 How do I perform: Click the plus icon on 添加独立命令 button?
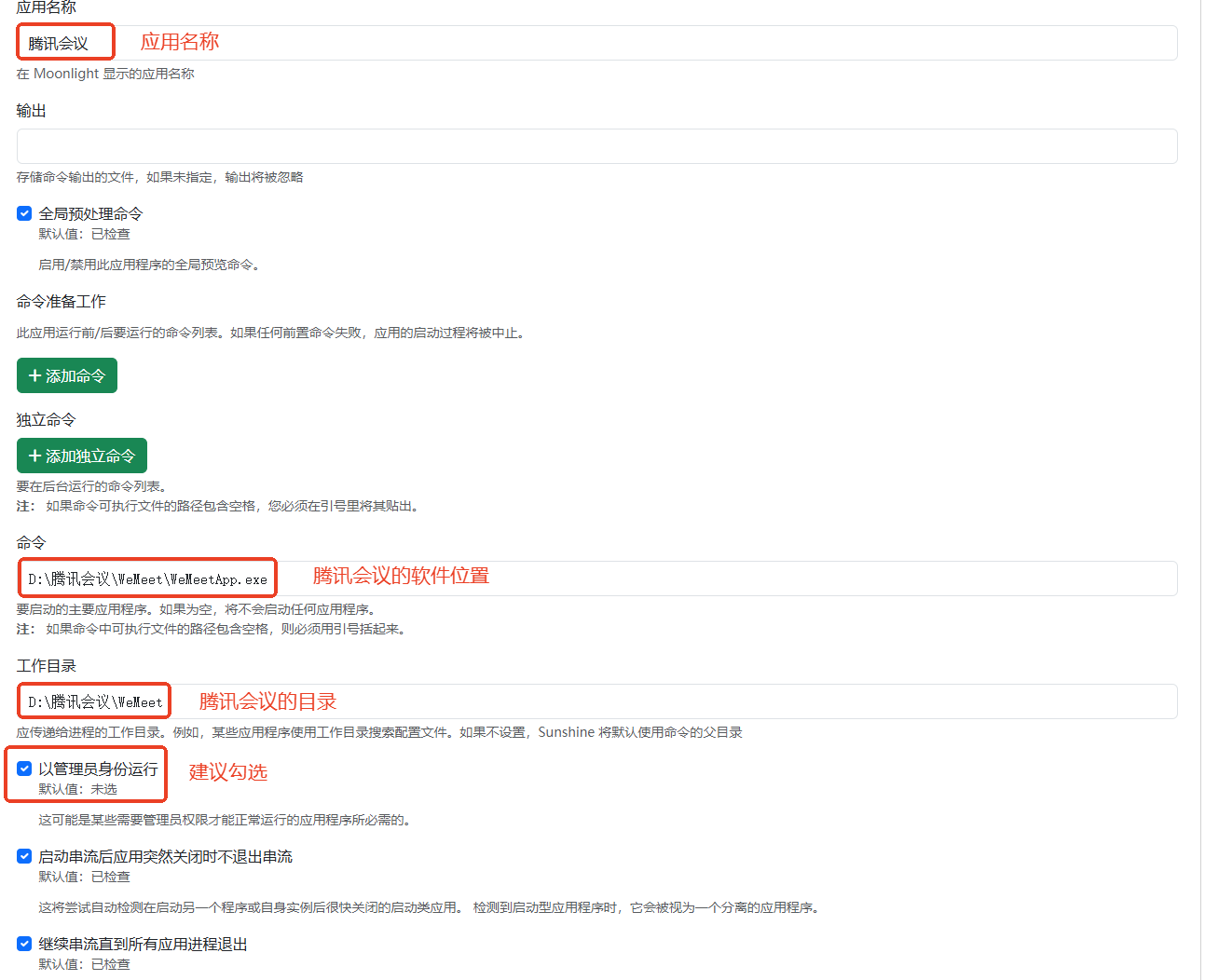coord(34,456)
